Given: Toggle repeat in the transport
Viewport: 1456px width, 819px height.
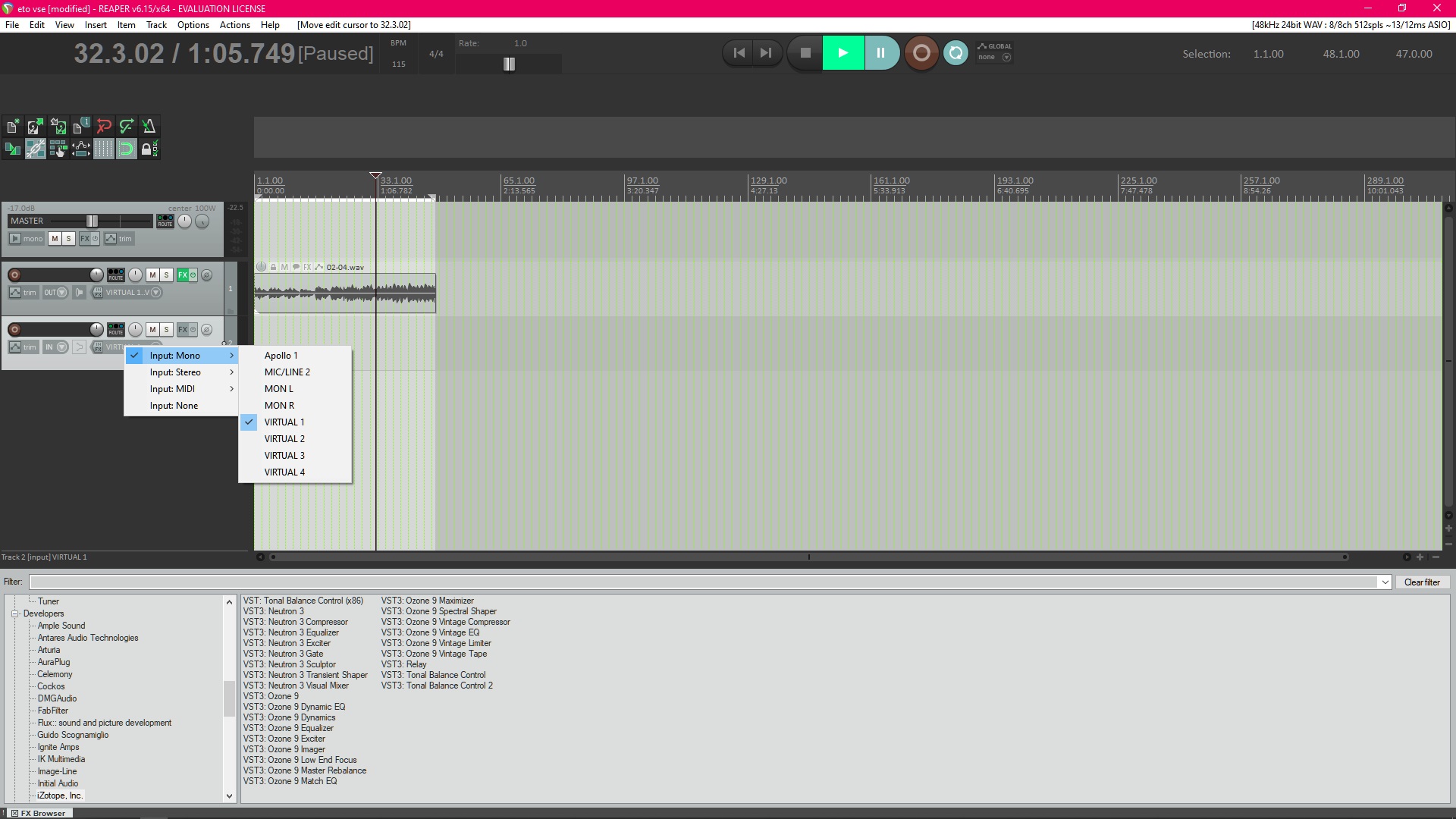Looking at the screenshot, I should [x=955, y=53].
